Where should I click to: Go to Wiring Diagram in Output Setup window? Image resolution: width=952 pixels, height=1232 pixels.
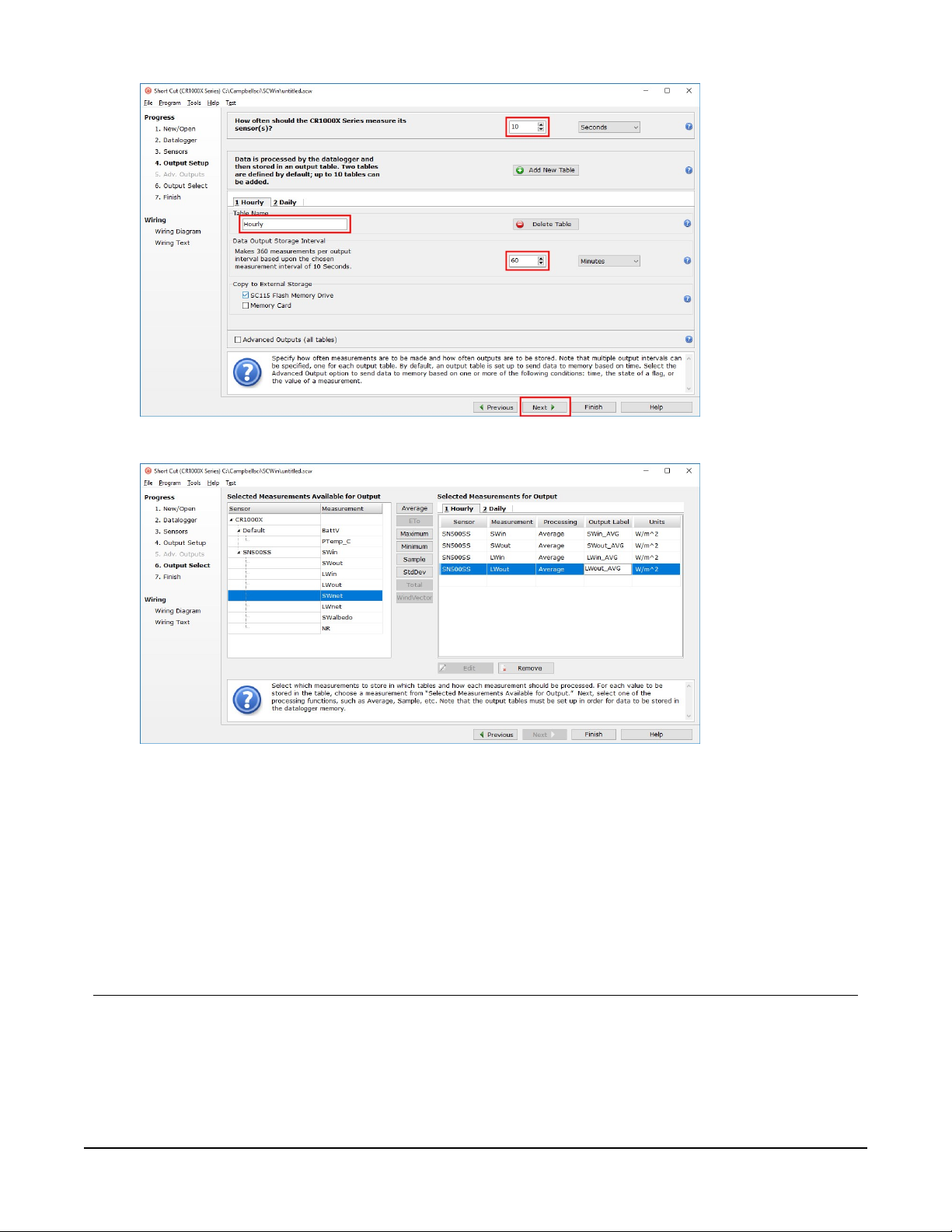coord(178,232)
